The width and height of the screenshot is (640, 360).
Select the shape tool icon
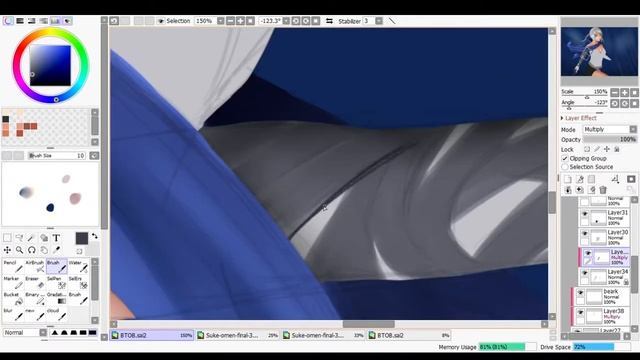click(x=44, y=238)
